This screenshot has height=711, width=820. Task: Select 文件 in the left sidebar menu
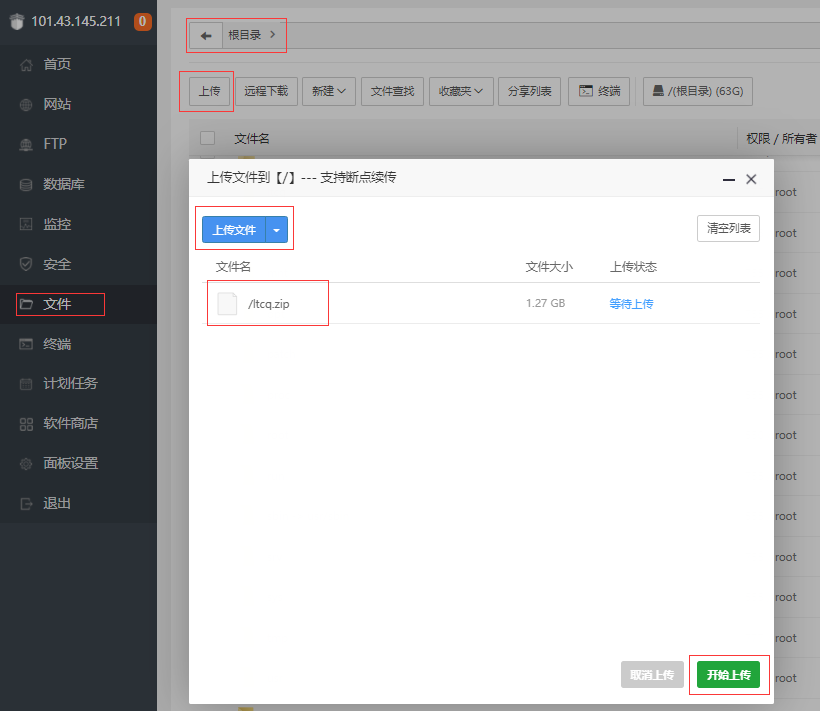point(60,304)
